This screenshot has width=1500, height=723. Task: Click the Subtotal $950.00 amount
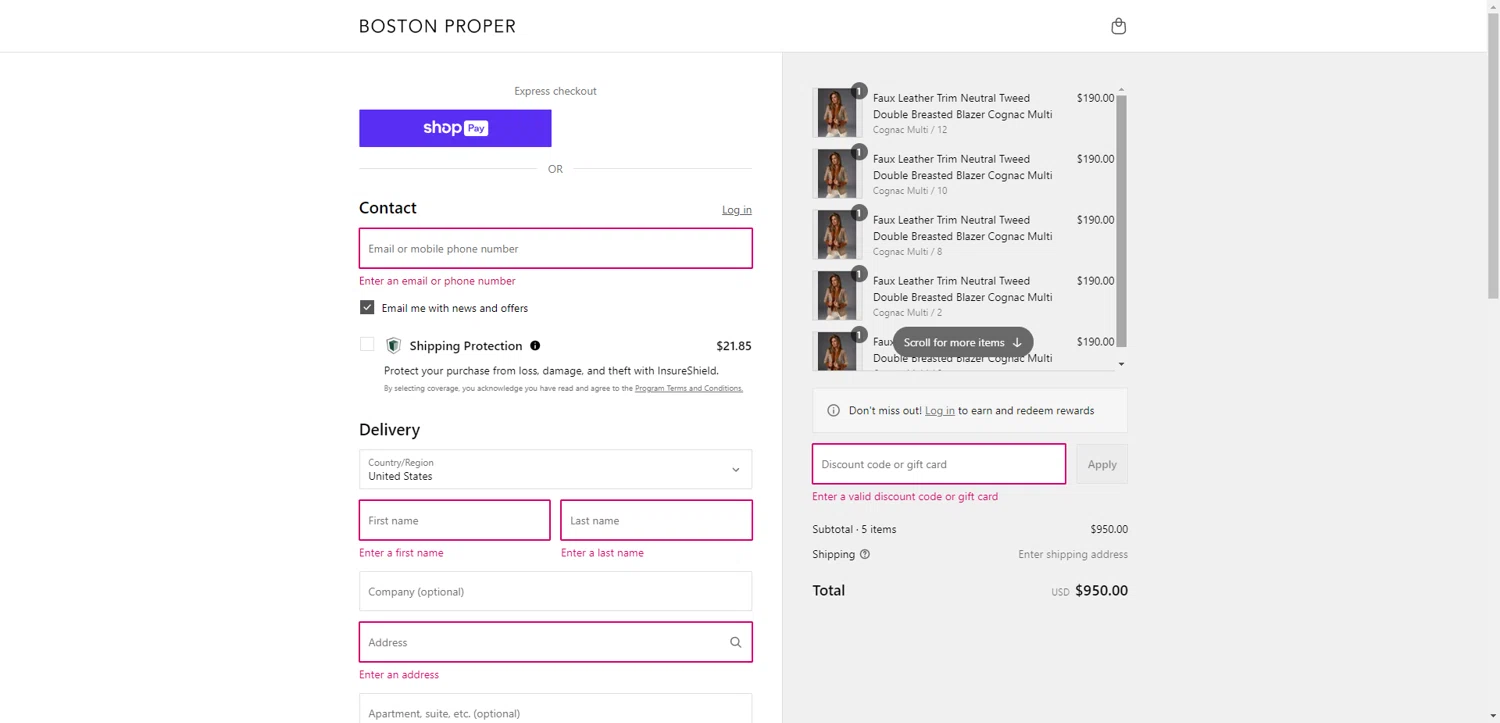[1108, 530]
